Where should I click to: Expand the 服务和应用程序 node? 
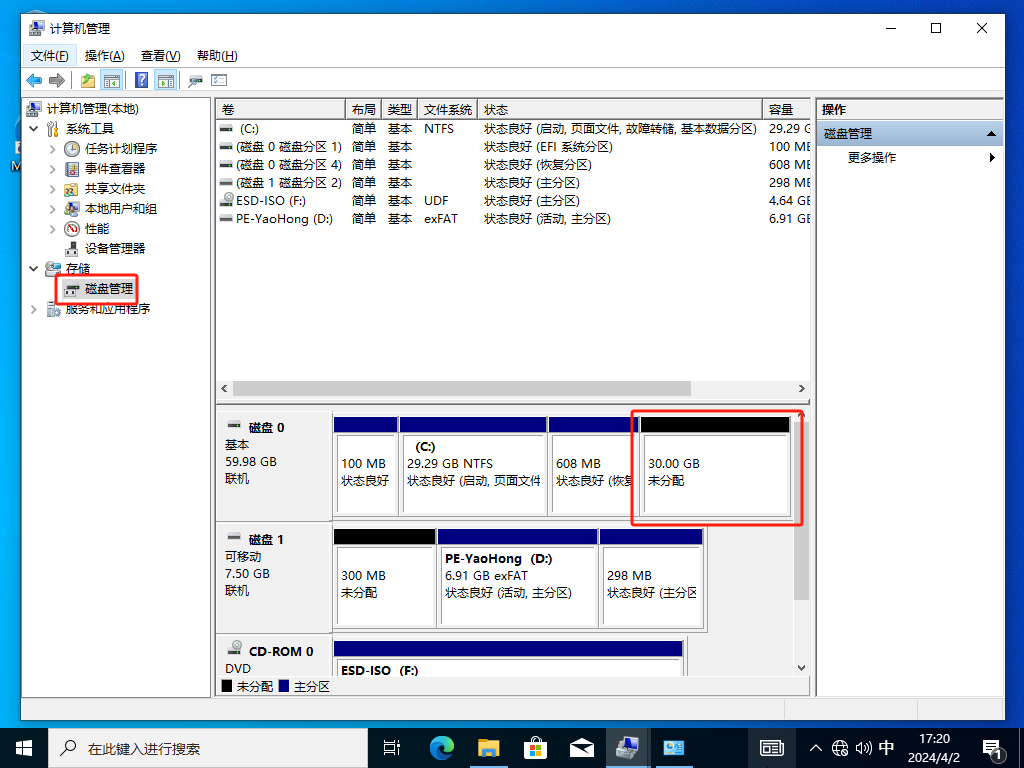coord(34,309)
